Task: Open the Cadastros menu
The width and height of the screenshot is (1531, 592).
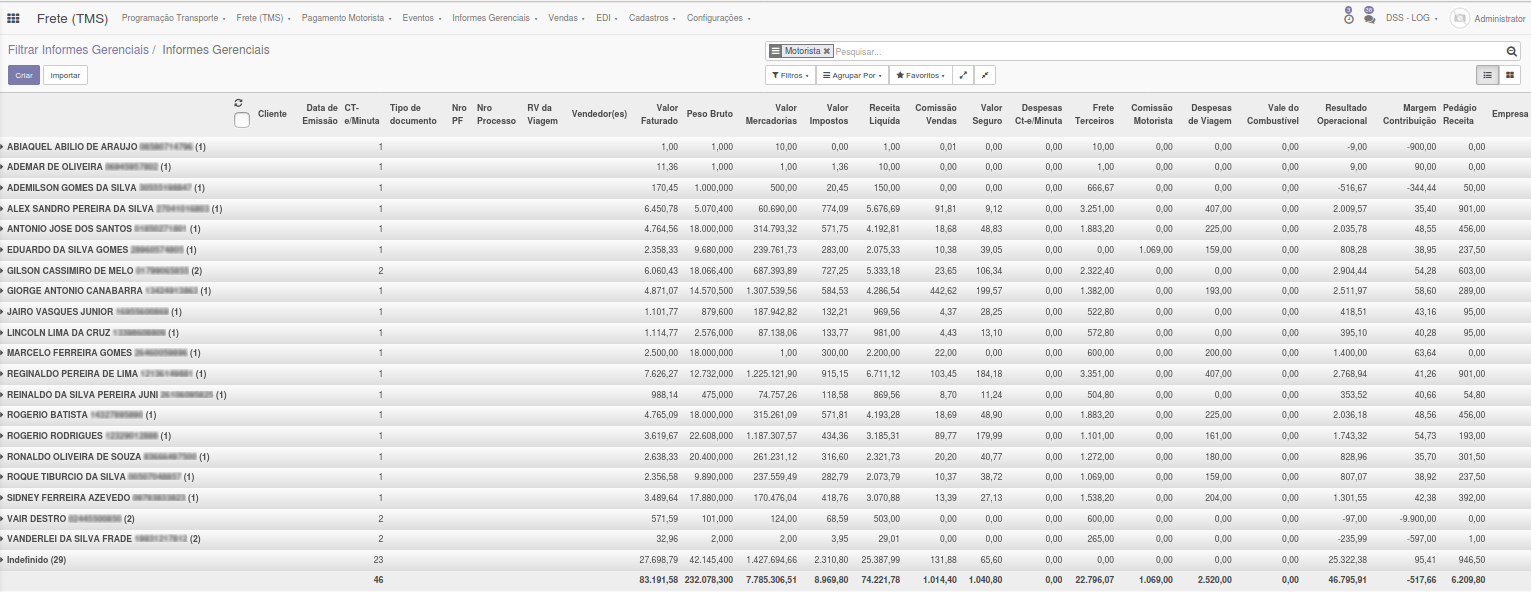Action: click(x=652, y=18)
